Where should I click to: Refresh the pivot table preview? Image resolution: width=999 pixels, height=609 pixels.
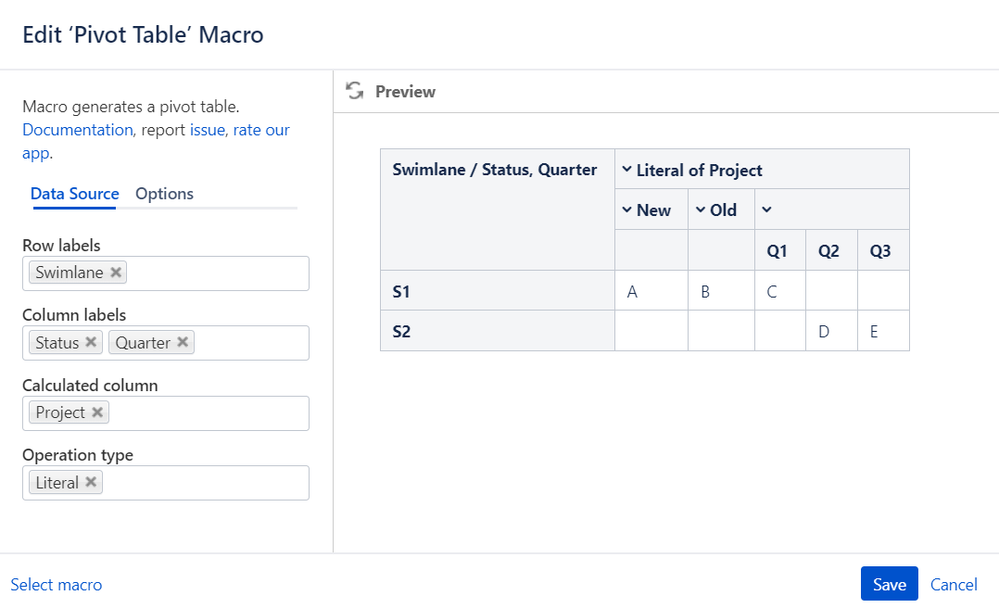(354, 91)
